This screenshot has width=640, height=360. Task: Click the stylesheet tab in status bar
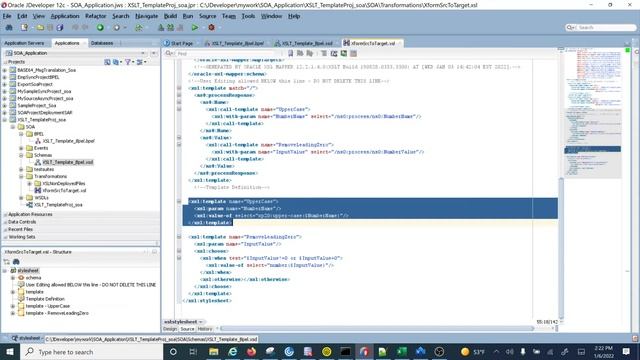(x=26, y=338)
